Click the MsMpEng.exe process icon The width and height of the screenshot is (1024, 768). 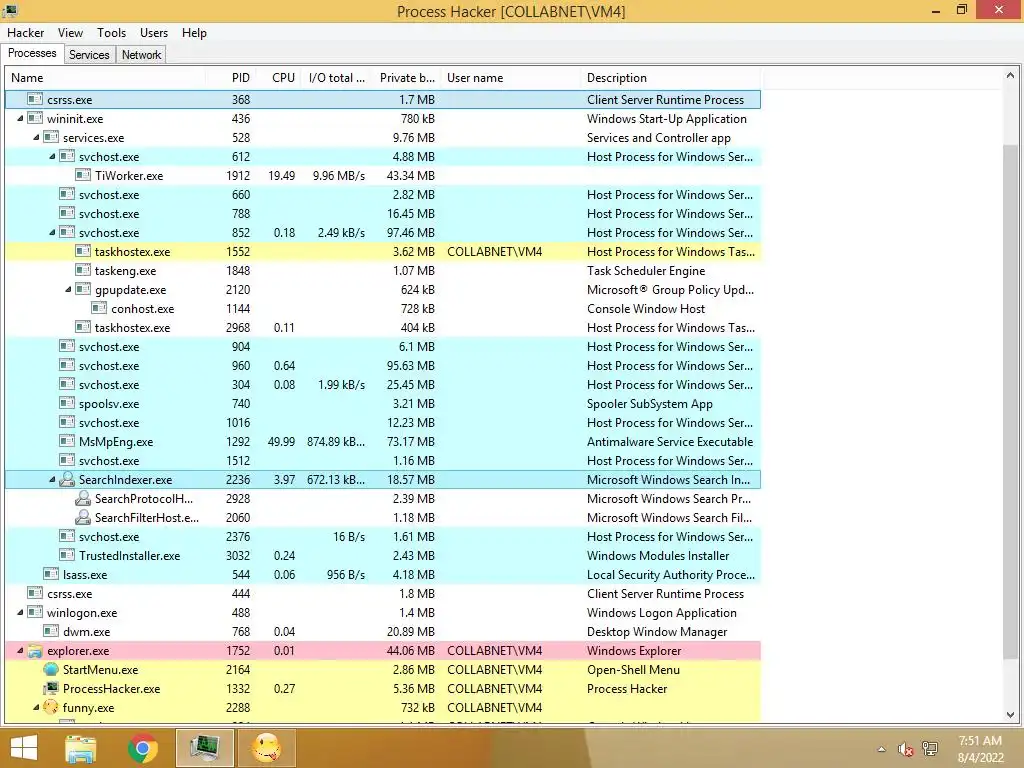tap(67, 441)
